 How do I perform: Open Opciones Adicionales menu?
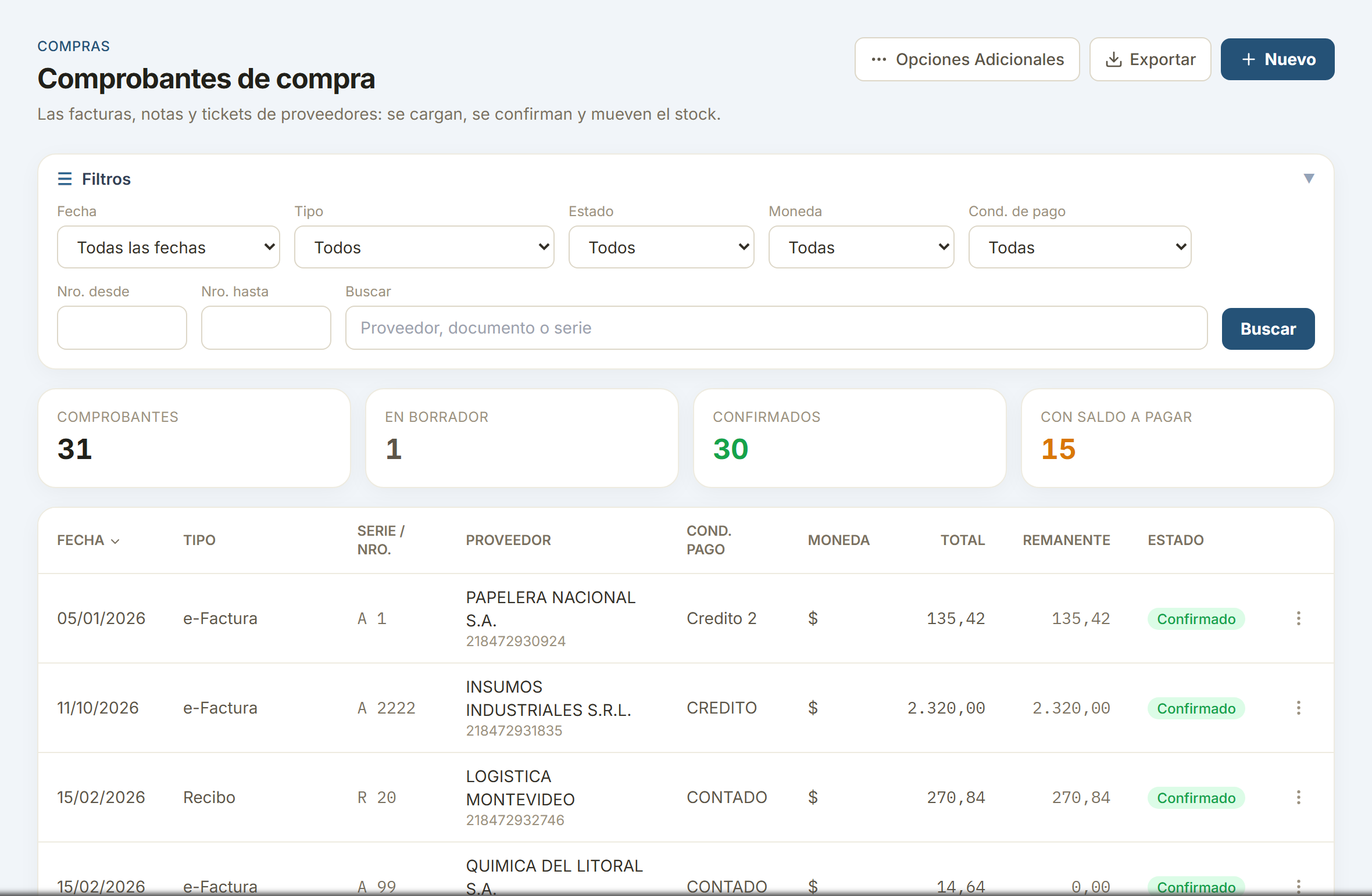coord(967,59)
